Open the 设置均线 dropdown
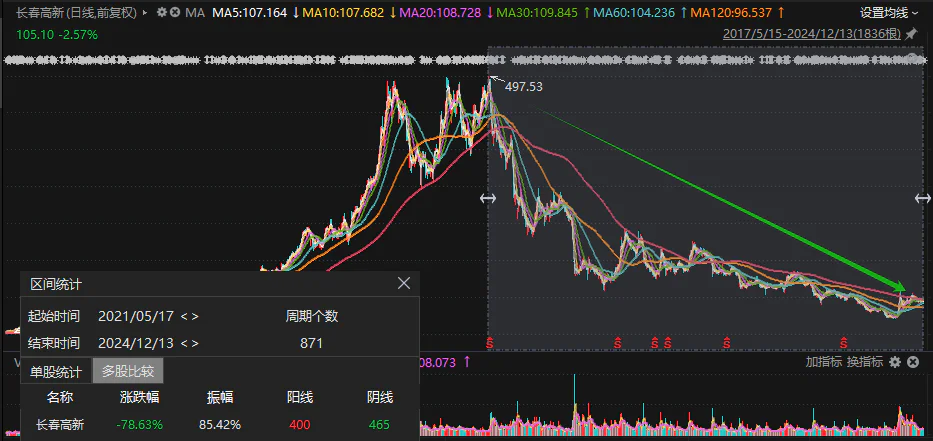 889,13
